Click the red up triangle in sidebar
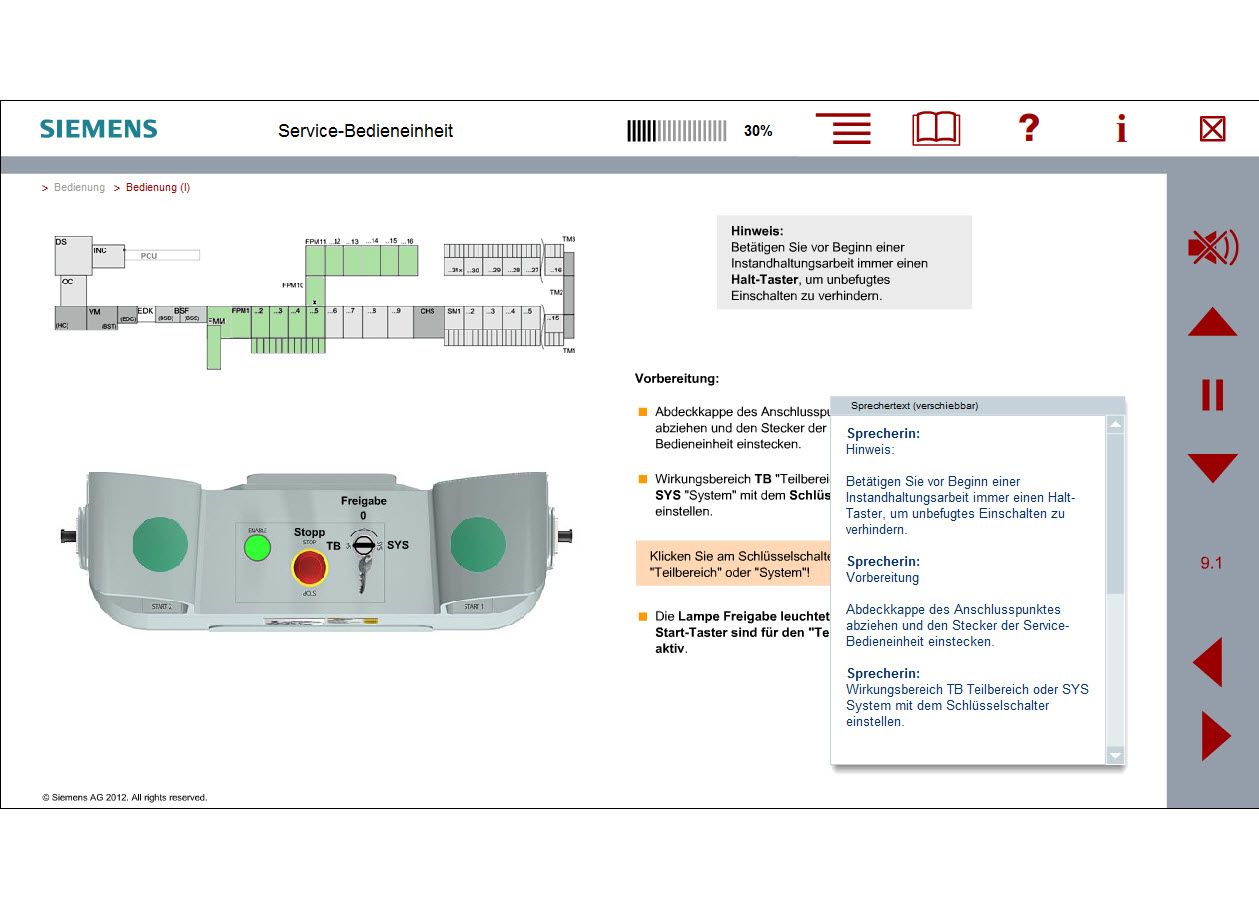Image resolution: width=1259 pixels, height=908 pixels. pos(1212,323)
